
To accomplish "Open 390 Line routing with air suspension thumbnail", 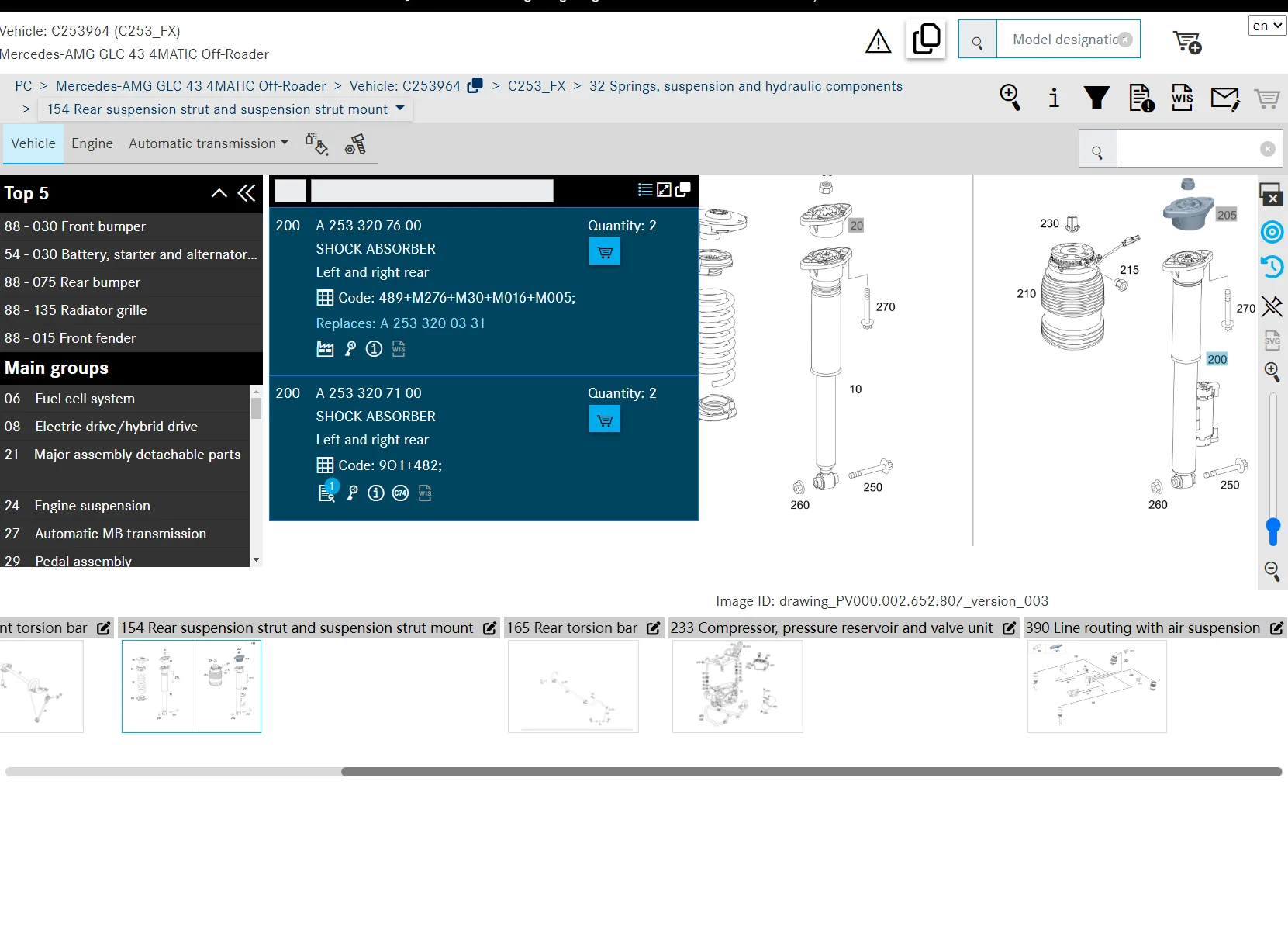I will (x=1096, y=686).
